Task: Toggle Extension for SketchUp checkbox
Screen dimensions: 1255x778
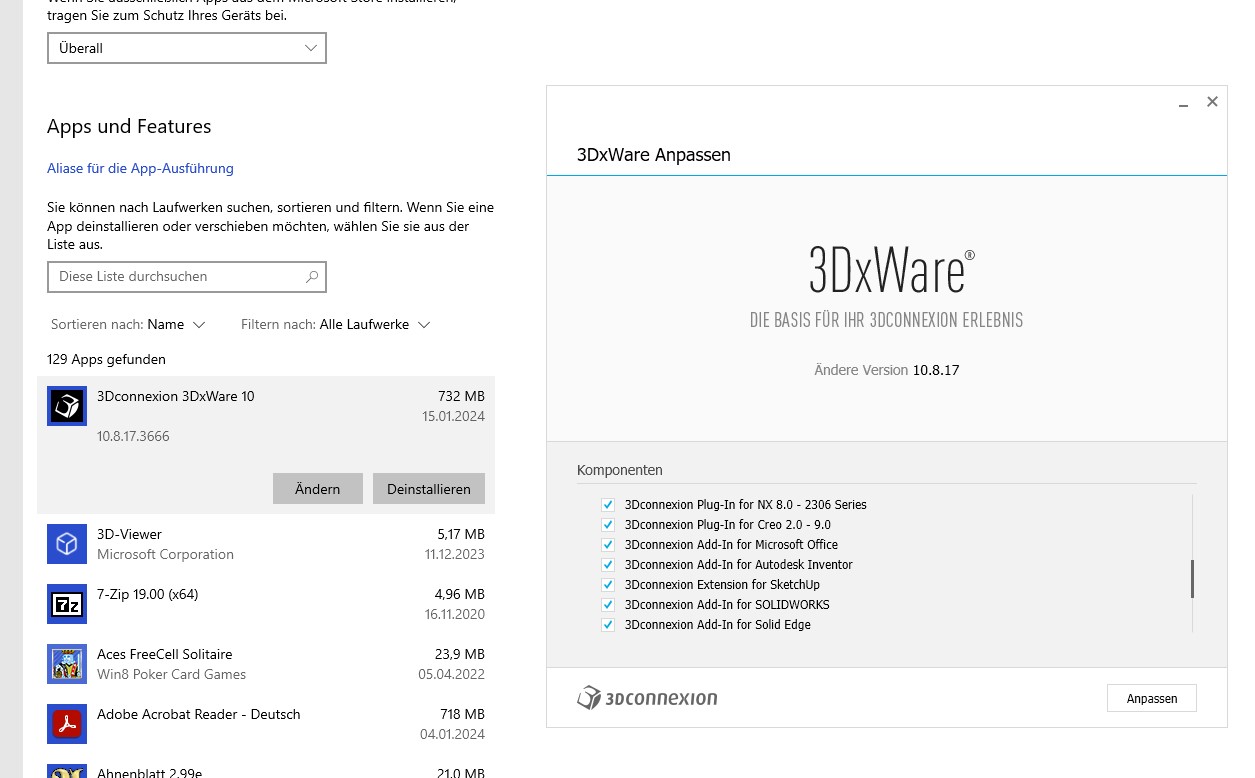Action: coord(607,585)
